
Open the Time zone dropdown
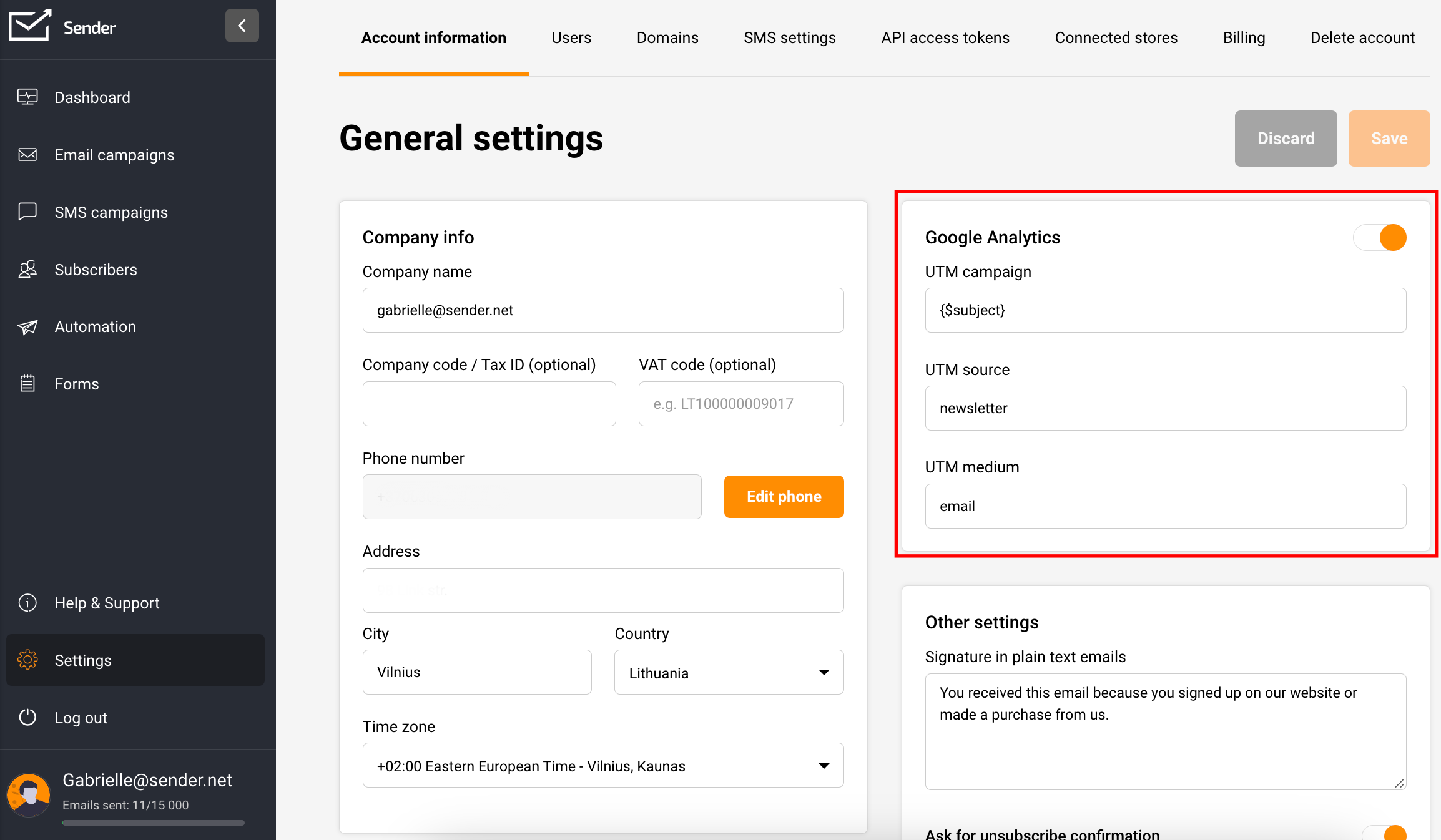(602, 766)
